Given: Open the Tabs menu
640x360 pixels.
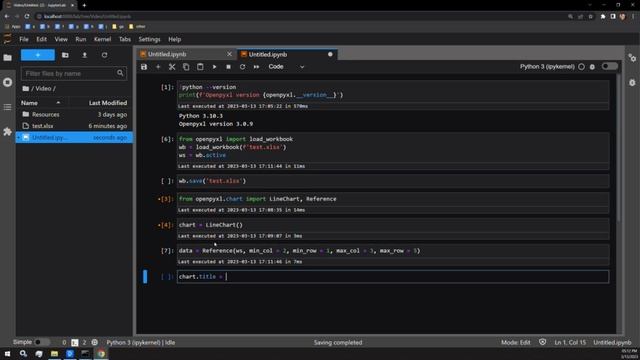Looking at the screenshot, I should [x=124, y=39].
